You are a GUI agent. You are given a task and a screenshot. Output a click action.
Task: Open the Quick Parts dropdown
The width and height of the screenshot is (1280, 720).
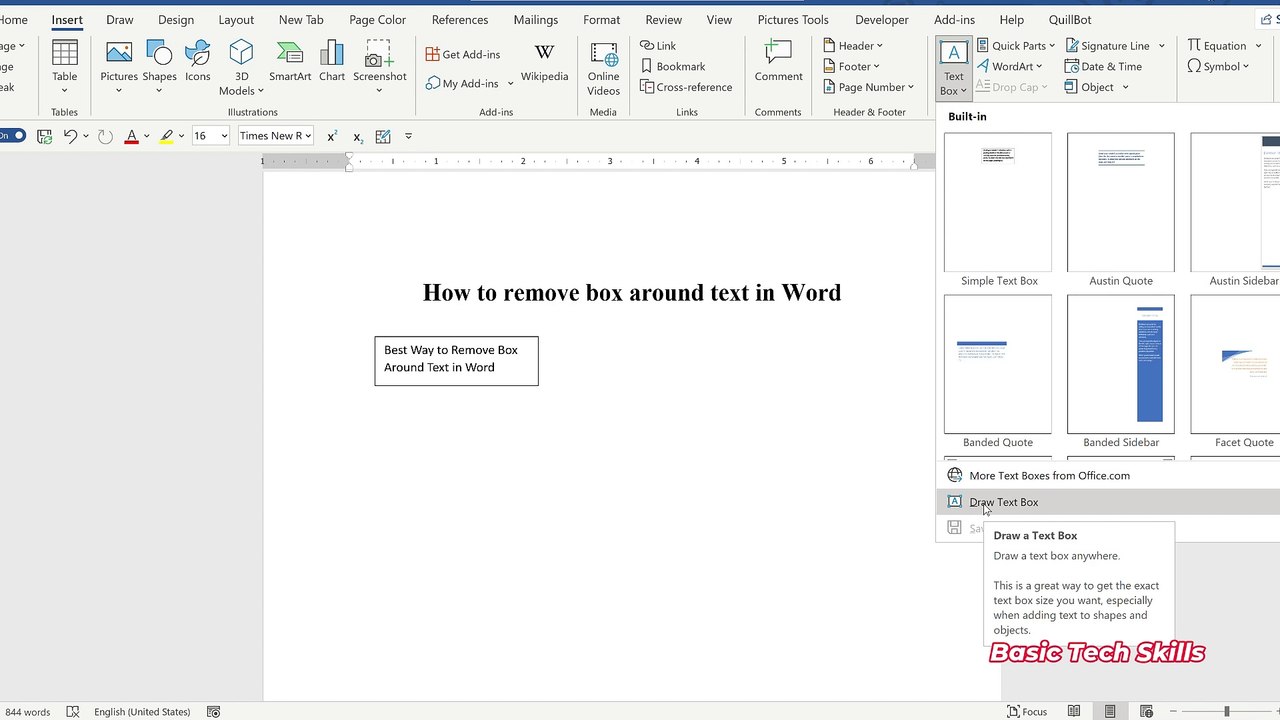[1016, 46]
